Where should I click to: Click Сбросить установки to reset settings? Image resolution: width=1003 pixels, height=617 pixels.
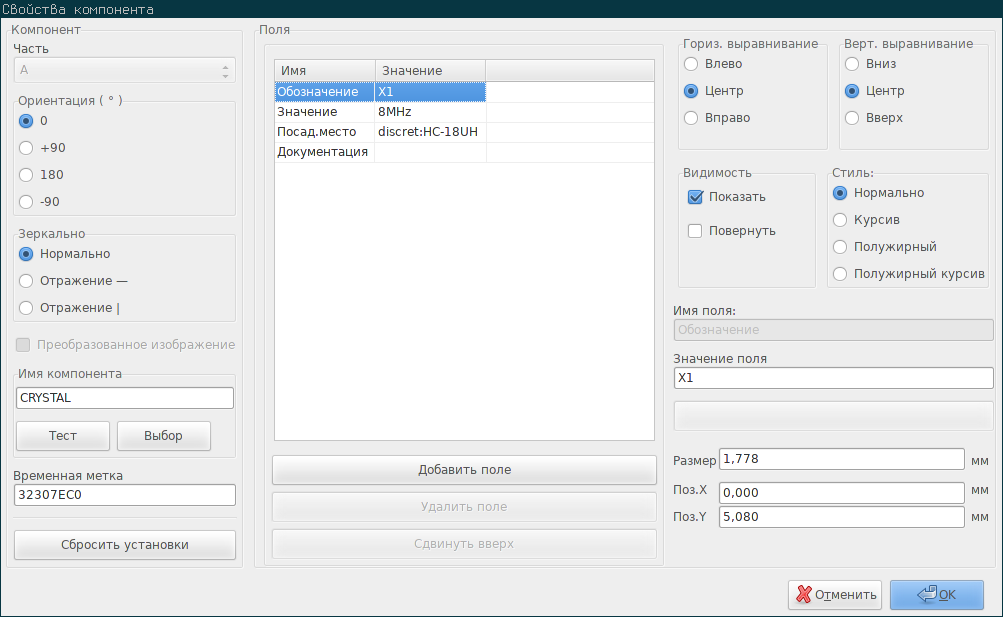click(124, 544)
